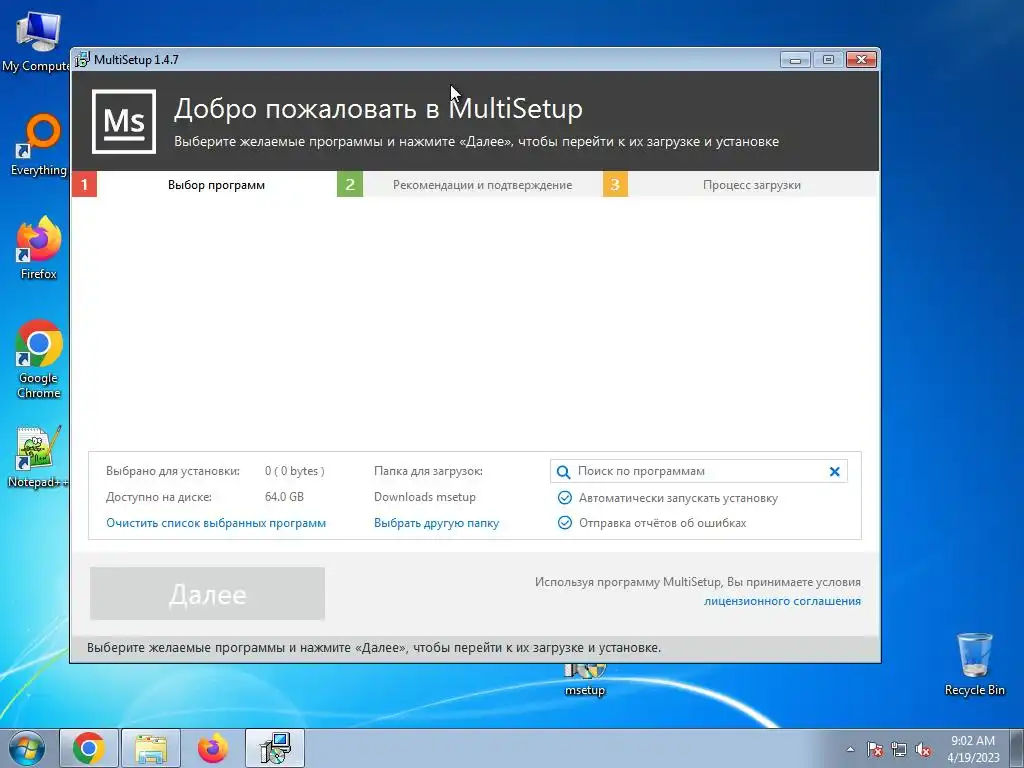
Task: Open the Выбор программ step tab
Action: (x=216, y=185)
